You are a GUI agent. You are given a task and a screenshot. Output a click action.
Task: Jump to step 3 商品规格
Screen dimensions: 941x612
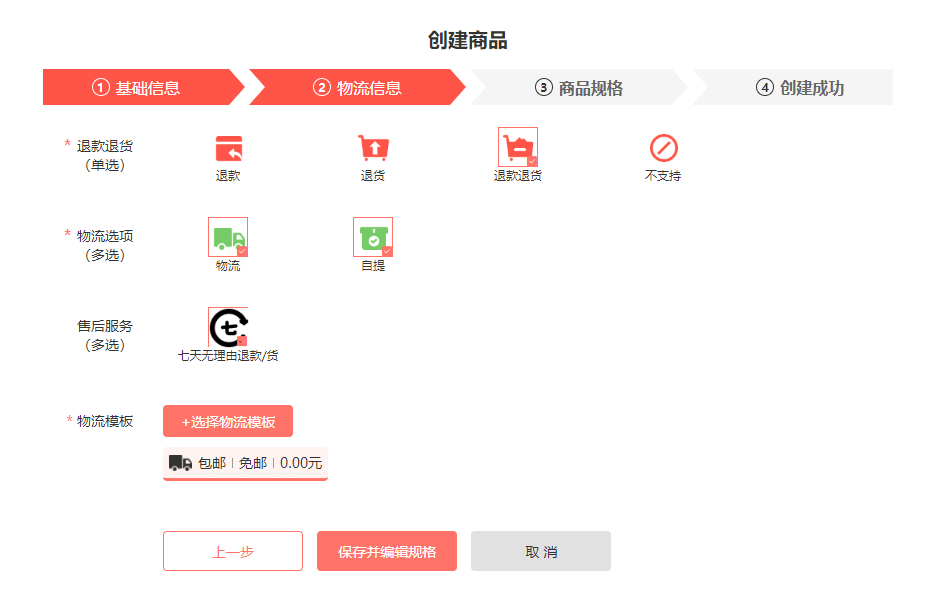579,88
